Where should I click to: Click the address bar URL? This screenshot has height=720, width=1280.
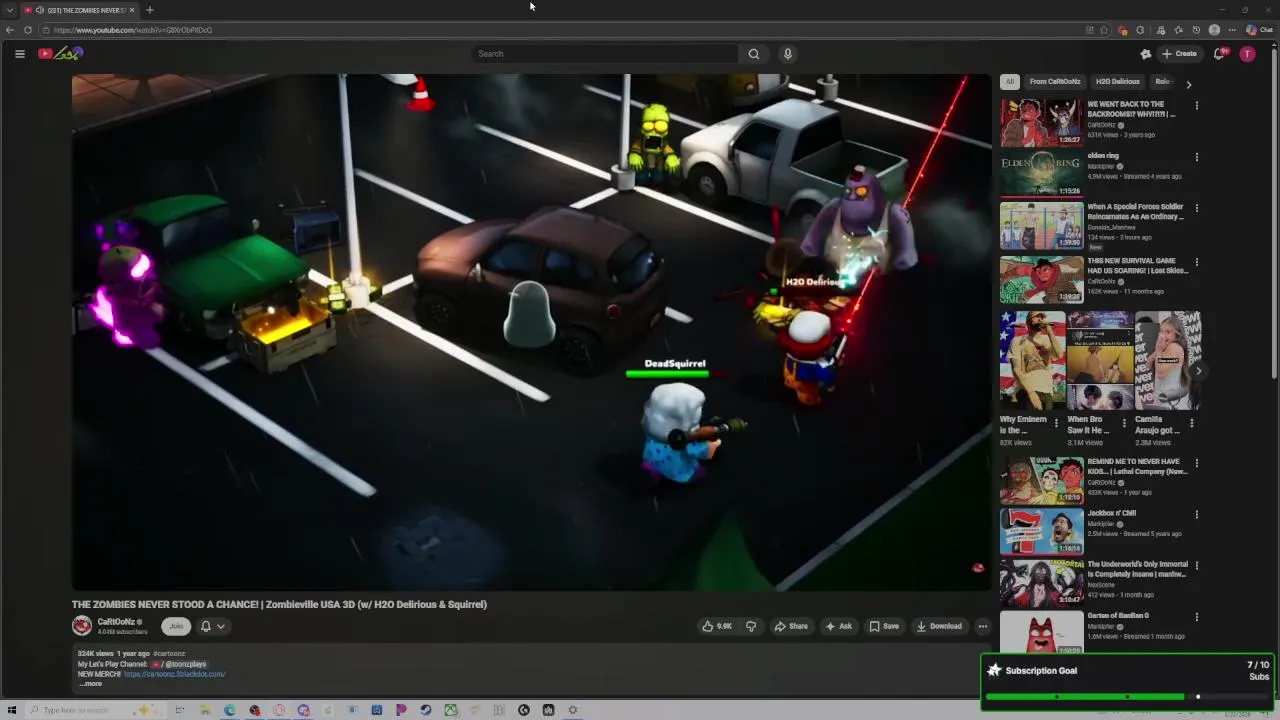[x=133, y=30]
